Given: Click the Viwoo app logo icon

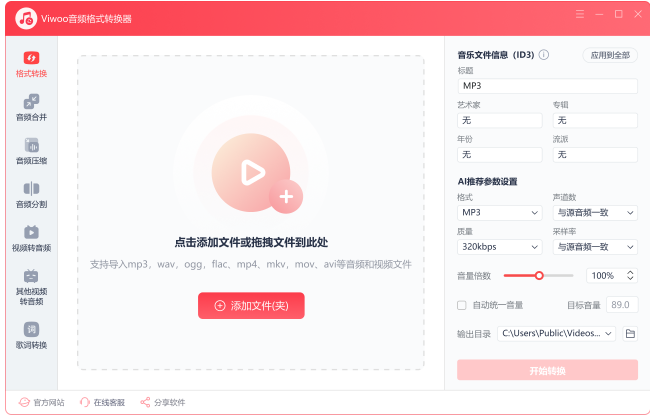Looking at the screenshot, I should click(x=26, y=18).
